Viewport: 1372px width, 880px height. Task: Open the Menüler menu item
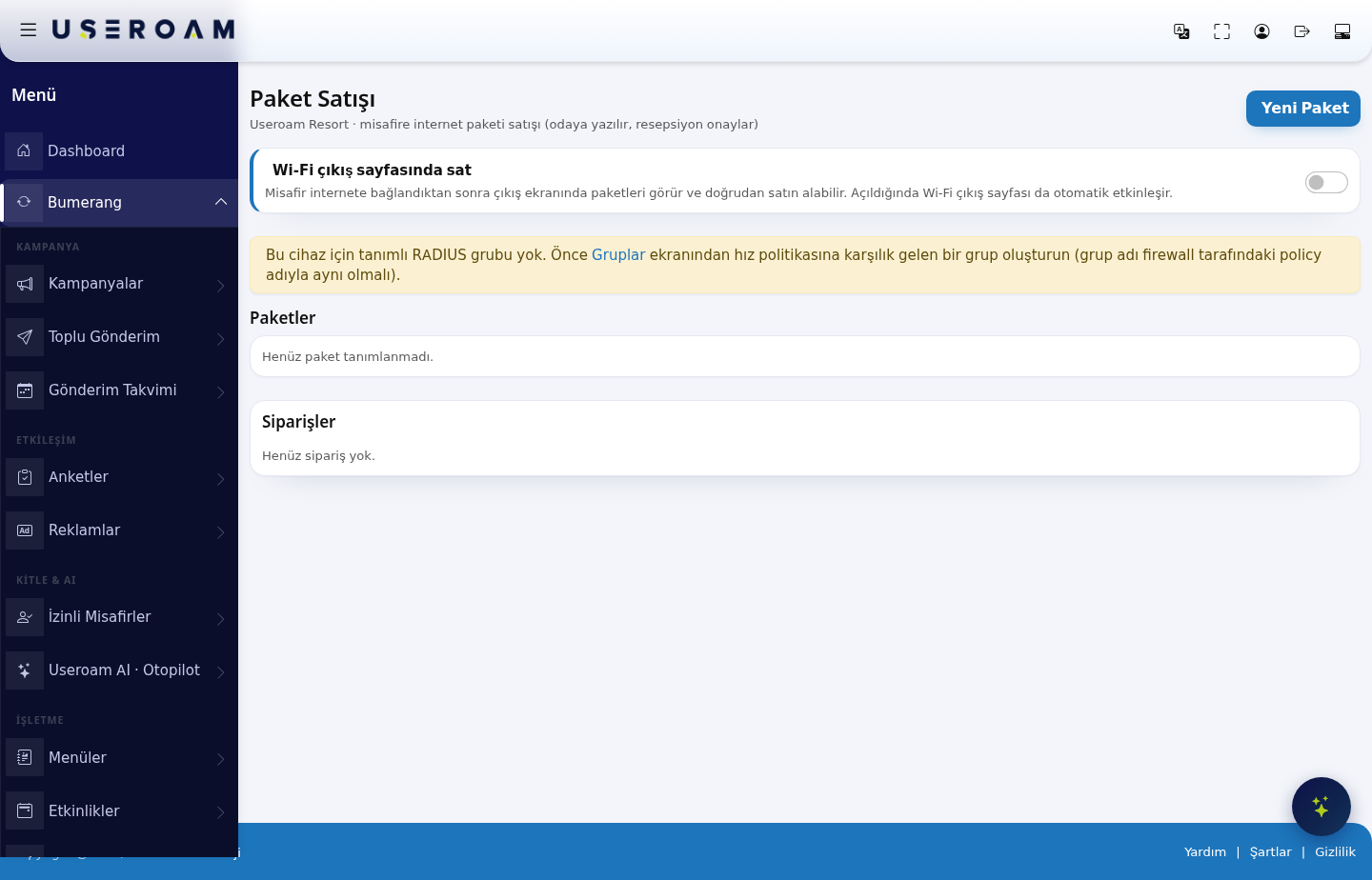(x=119, y=757)
